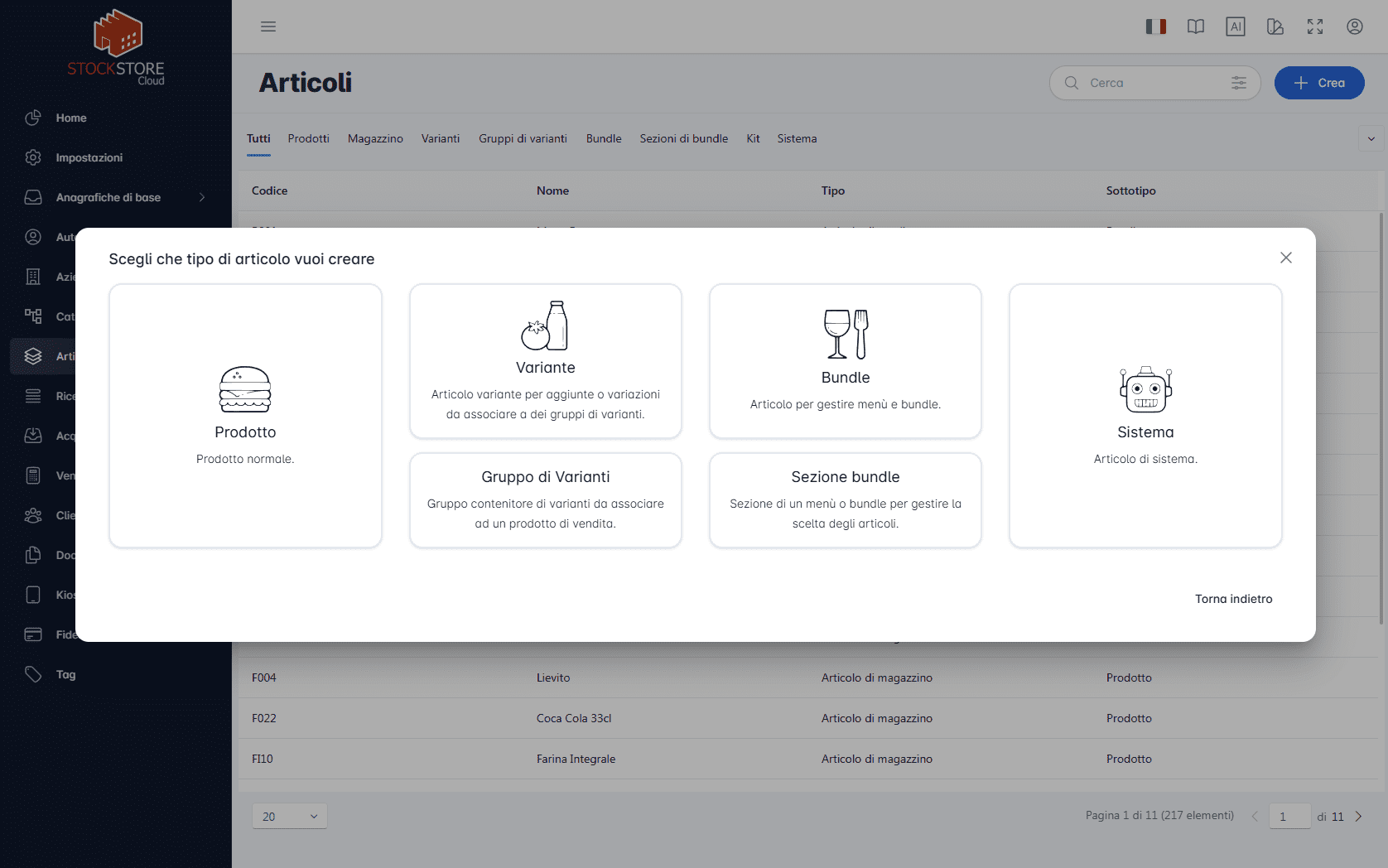Open the rows per page dropdown
Image resolution: width=1388 pixels, height=868 pixels.
click(290, 817)
